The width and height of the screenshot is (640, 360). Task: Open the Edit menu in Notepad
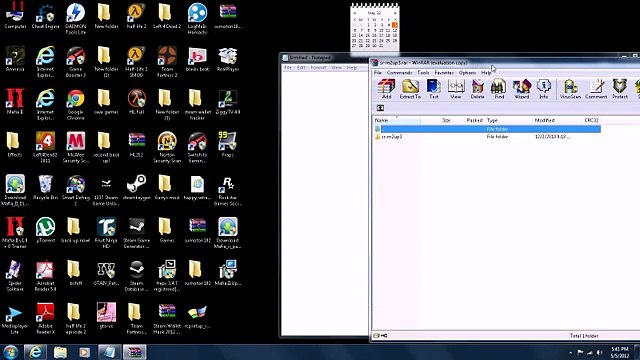pyautogui.click(x=301, y=67)
